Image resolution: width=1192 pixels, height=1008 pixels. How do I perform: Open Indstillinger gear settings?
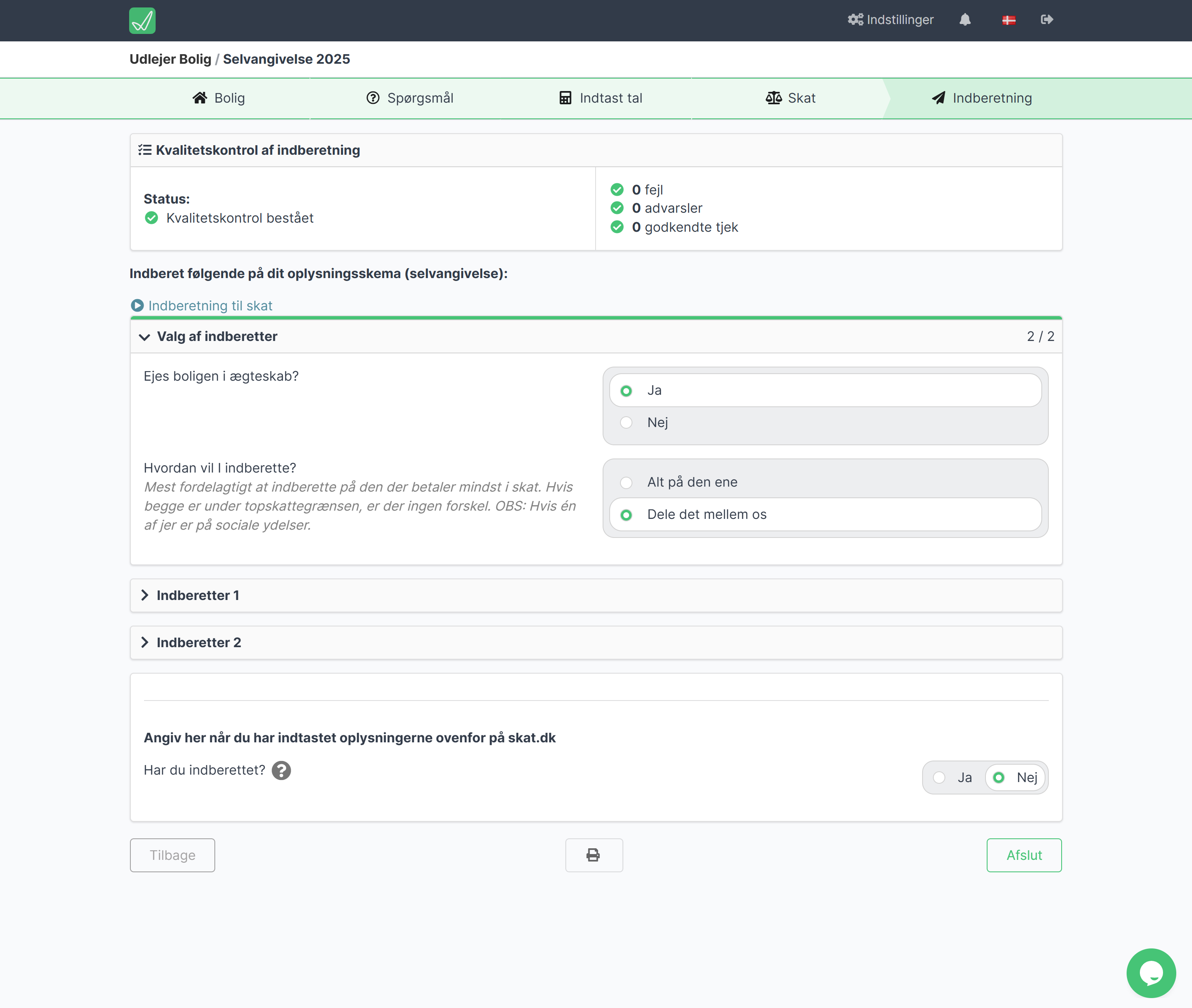[890, 20]
